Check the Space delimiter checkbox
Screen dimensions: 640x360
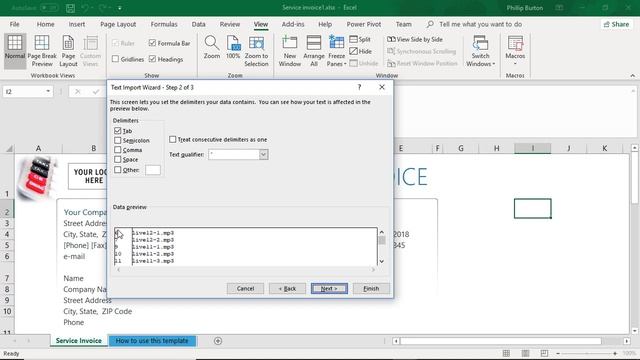click(x=118, y=160)
